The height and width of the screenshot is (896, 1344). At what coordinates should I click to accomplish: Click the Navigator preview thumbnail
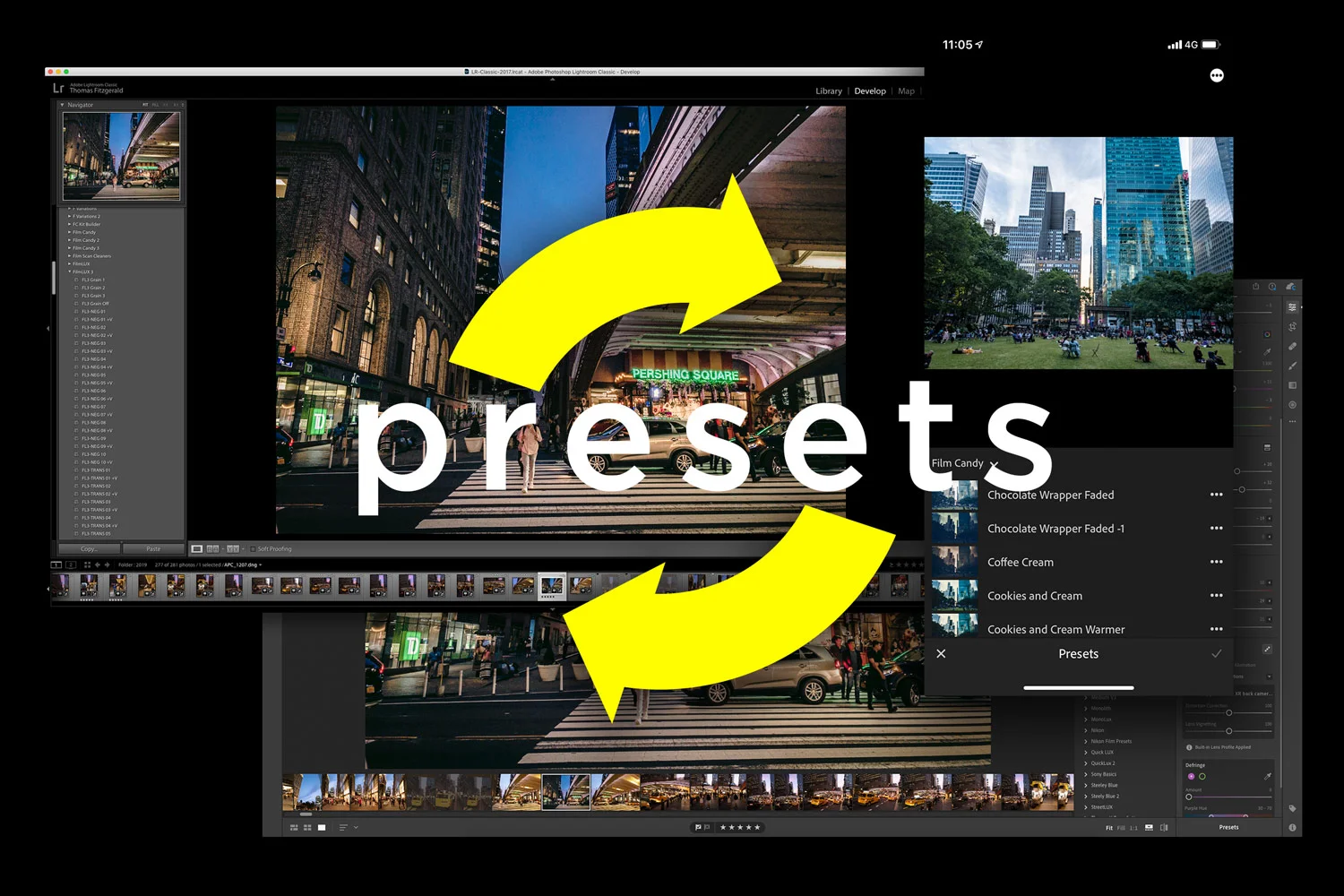pyautogui.click(x=121, y=156)
